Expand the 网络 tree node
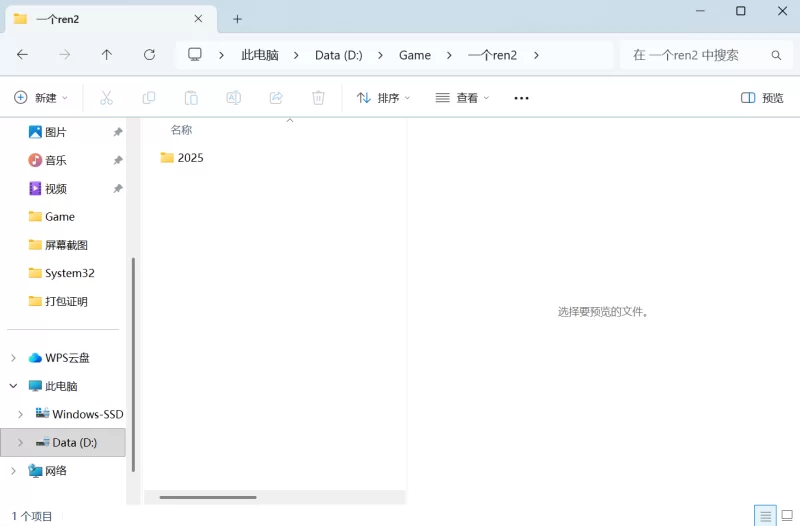Image resolution: width=800 pixels, height=526 pixels. pos(13,471)
